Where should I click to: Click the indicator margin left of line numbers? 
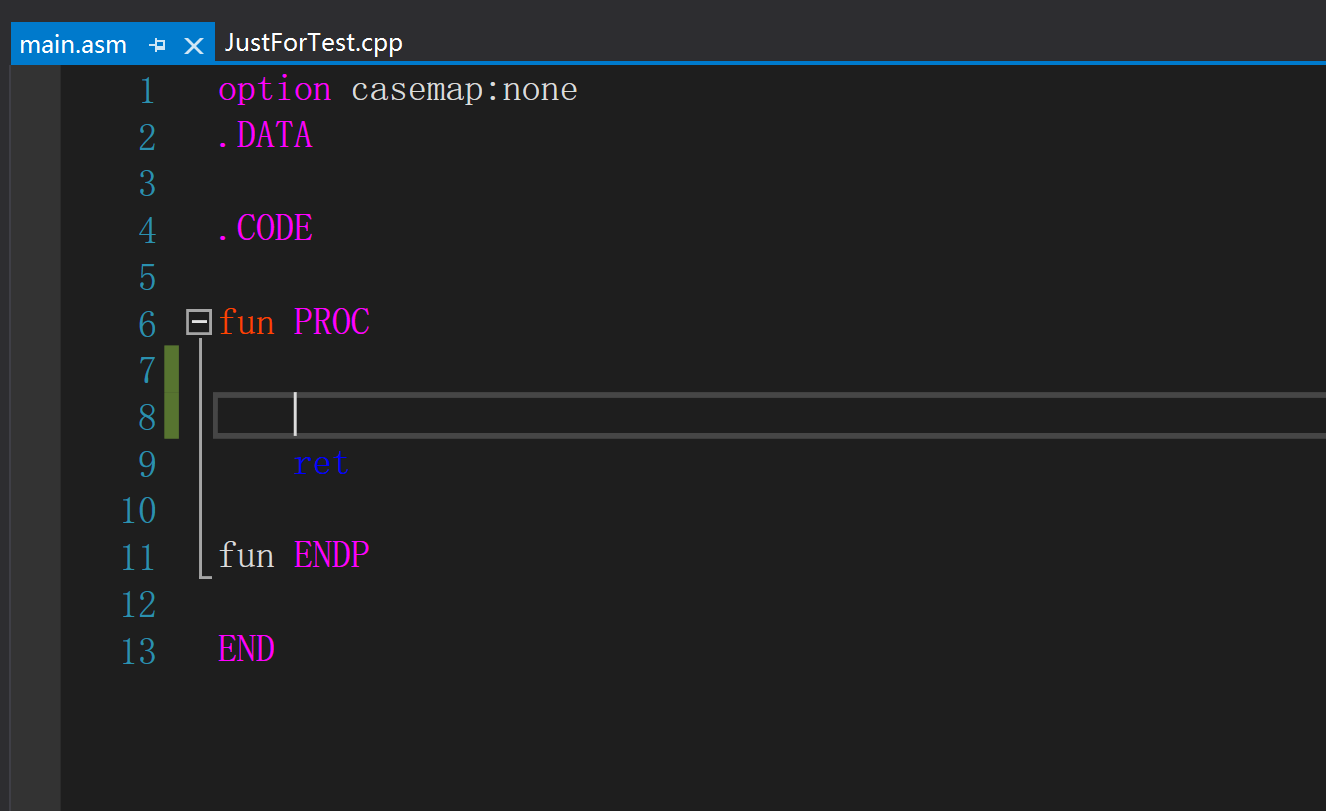[x=35, y=400]
